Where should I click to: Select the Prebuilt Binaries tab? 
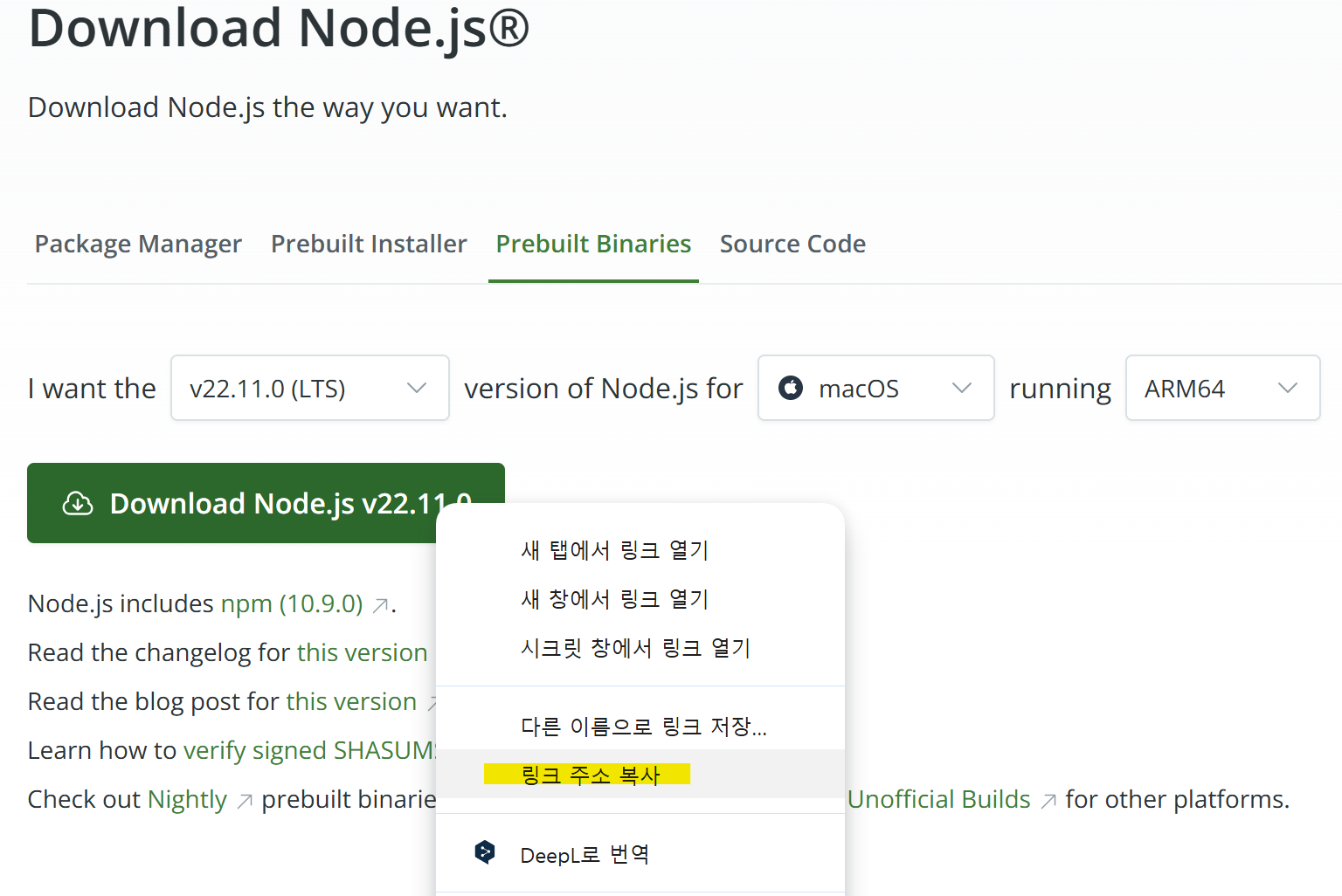point(593,244)
